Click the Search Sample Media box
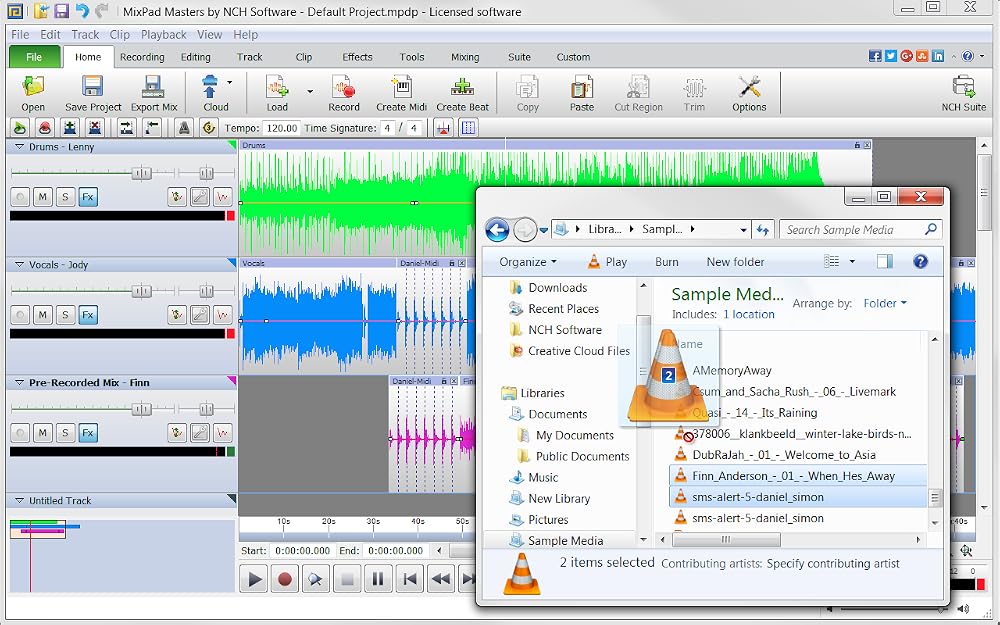This screenshot has width=1000, height=625. click(860, 230)
